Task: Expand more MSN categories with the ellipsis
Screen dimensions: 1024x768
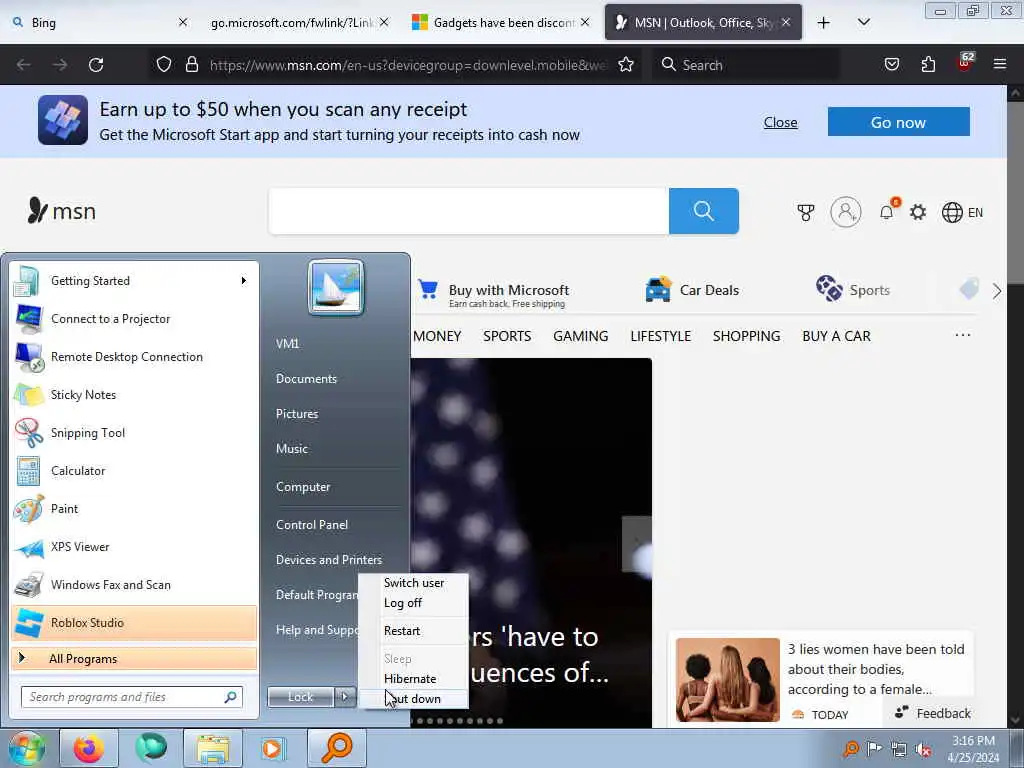Action: pos(962,335)
